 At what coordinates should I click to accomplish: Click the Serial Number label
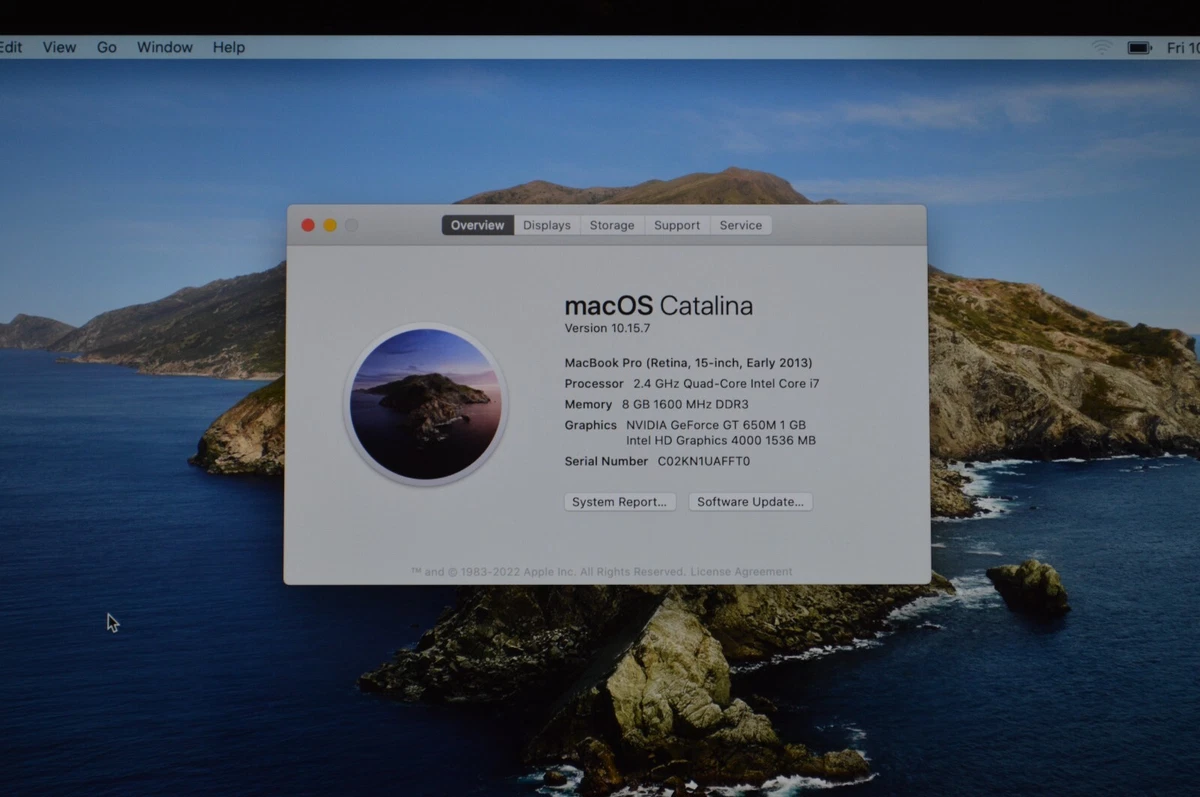[x=606, y=462]
